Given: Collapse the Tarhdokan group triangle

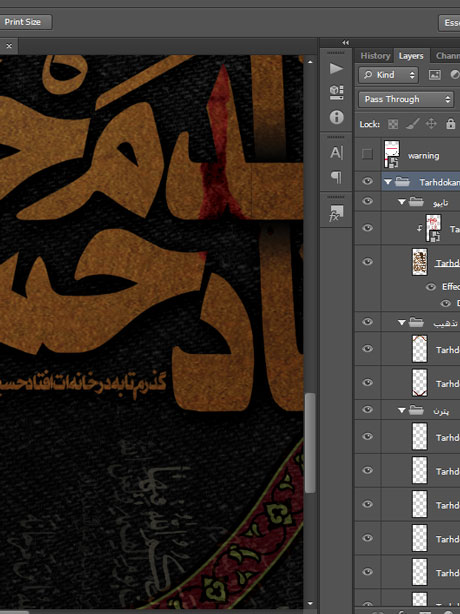Looking at the screenshot, I should (388, 182).
